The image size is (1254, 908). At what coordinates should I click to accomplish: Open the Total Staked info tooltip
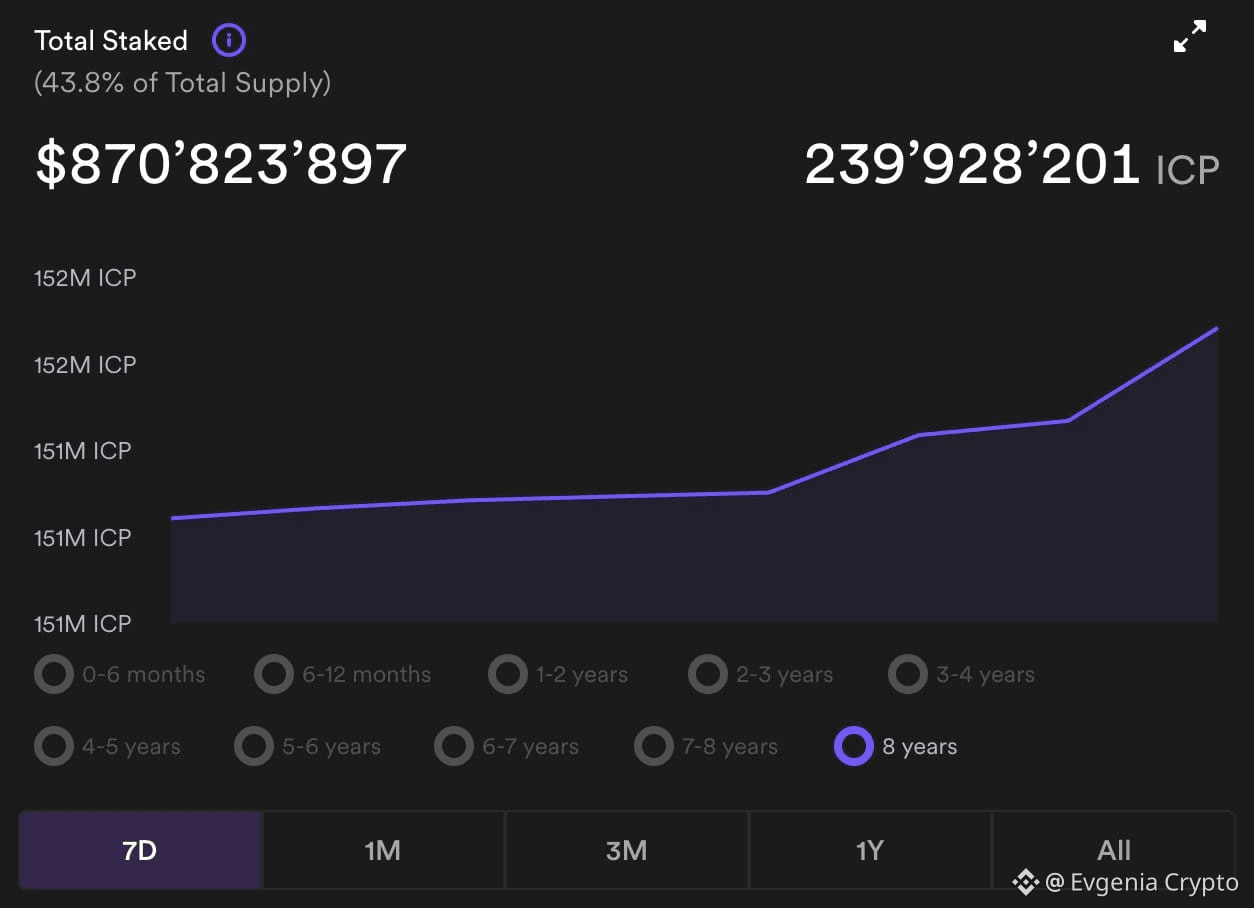[228, 40]
